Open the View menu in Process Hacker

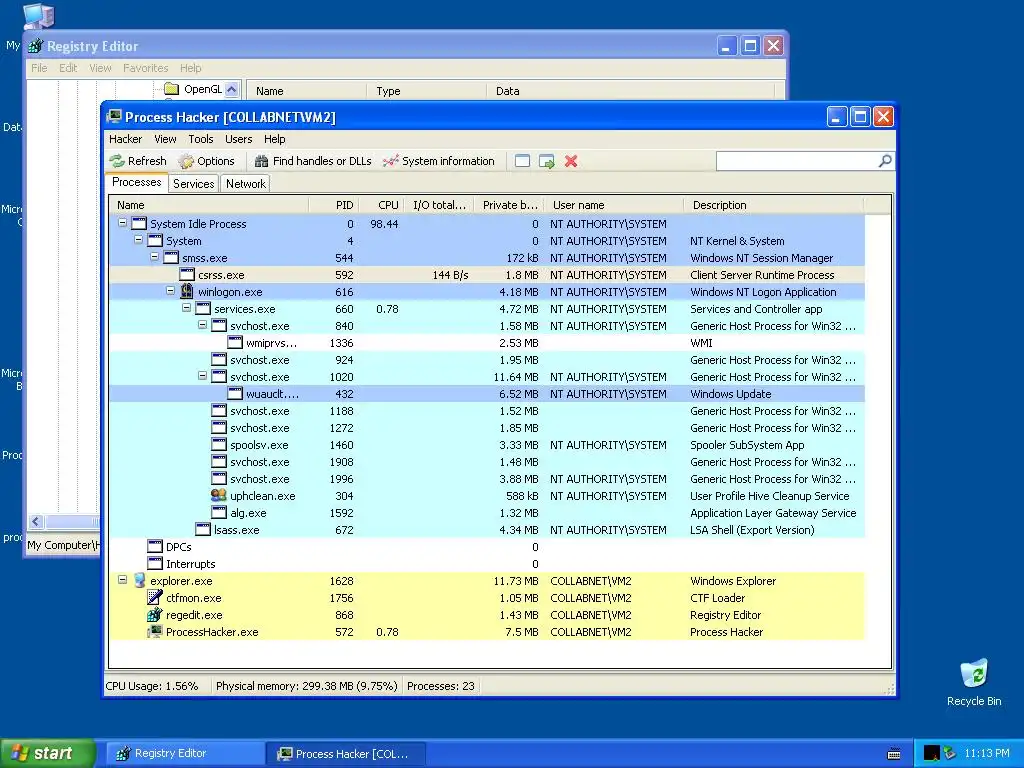point(165,139)
